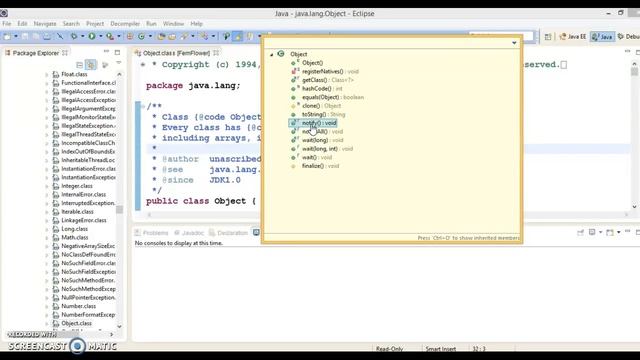
Task: Open Package Explorer view menu arrow
Action: (119, 63)
